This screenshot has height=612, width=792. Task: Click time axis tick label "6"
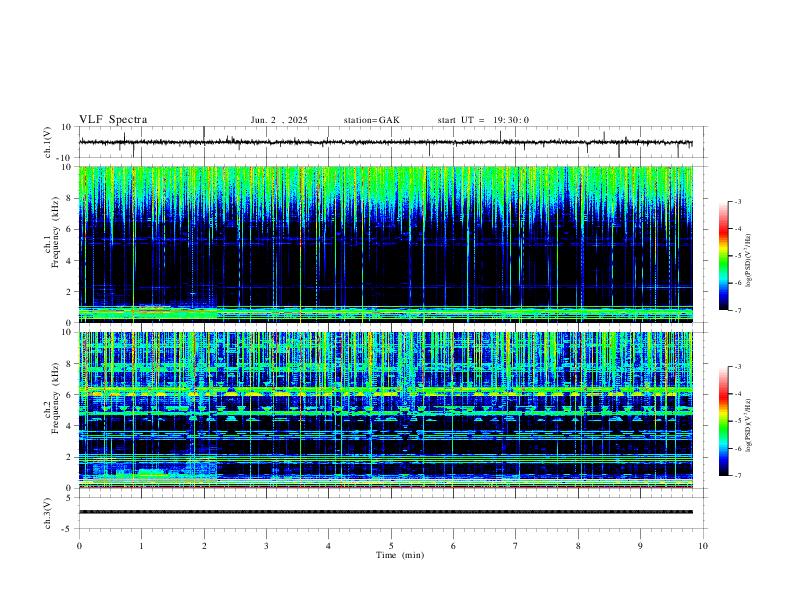pos(453,546)
